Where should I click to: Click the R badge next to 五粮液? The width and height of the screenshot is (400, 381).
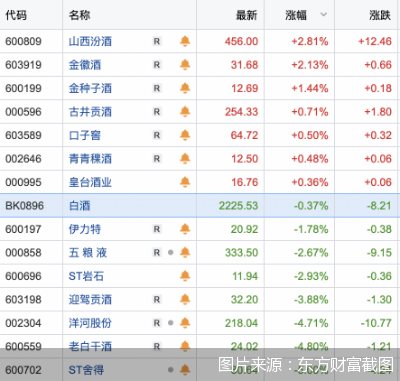pos(157,253)
